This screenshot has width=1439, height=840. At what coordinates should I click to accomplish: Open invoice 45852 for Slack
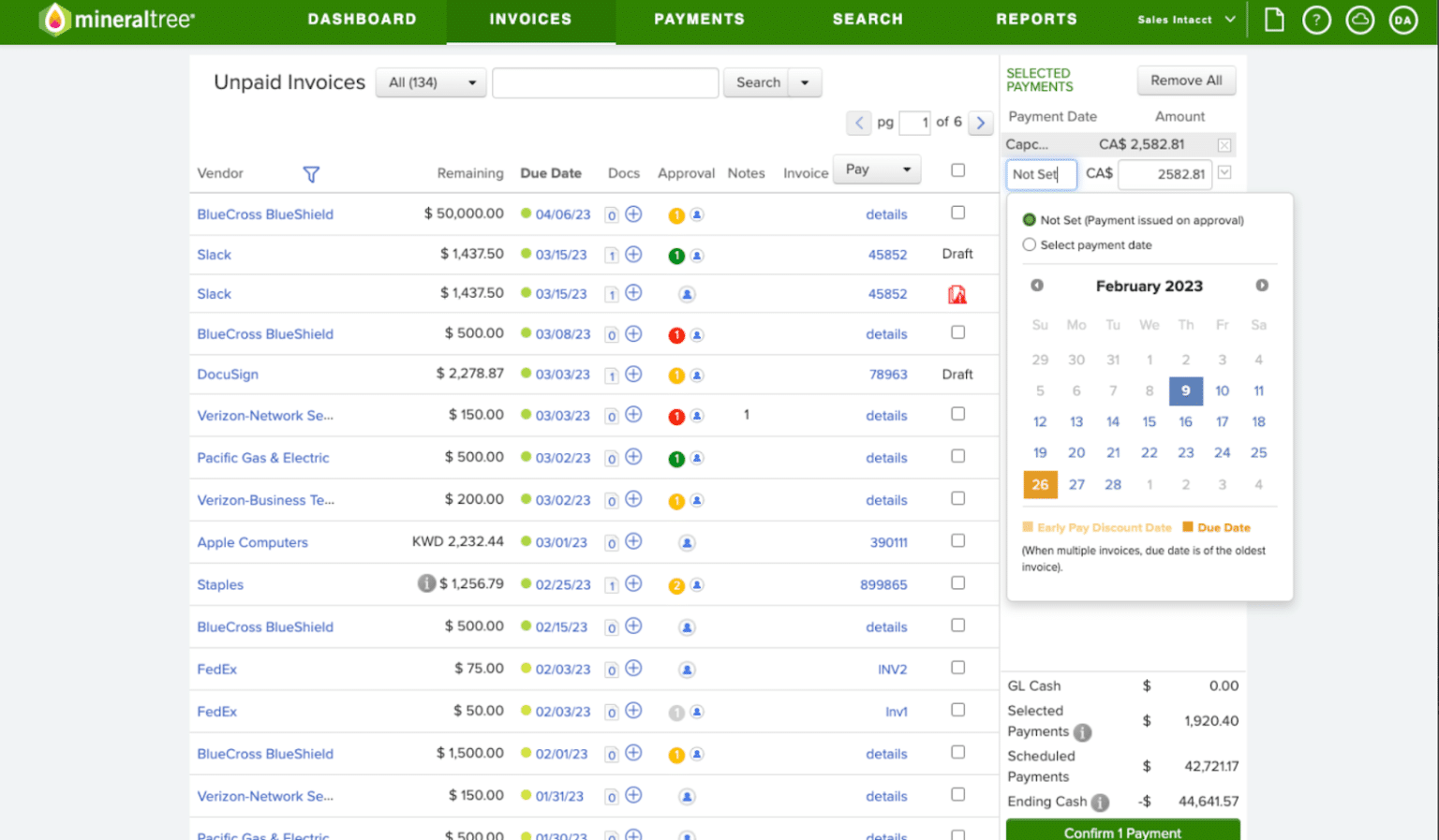887,254
